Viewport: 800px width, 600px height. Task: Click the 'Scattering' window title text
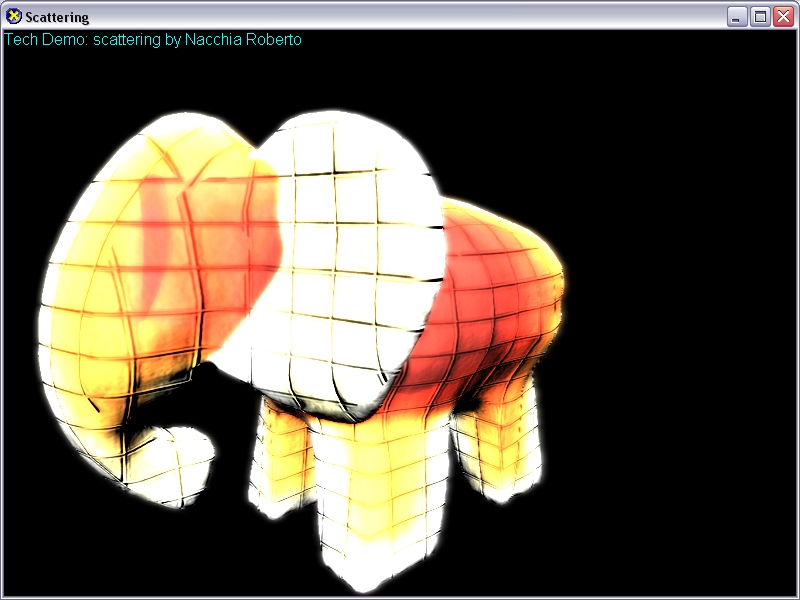[57, 17]
